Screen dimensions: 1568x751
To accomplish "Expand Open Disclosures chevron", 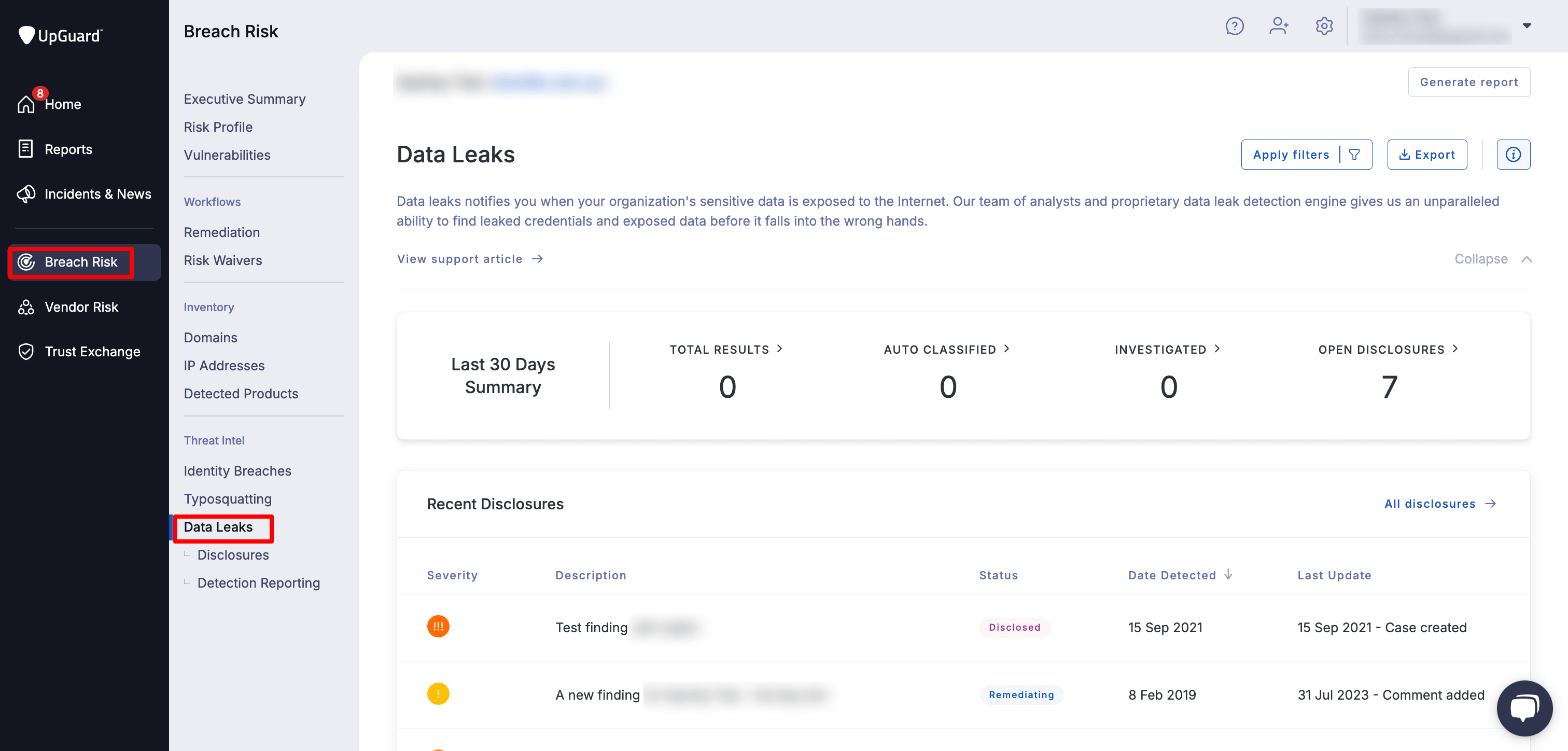I will click(1455, 349).
